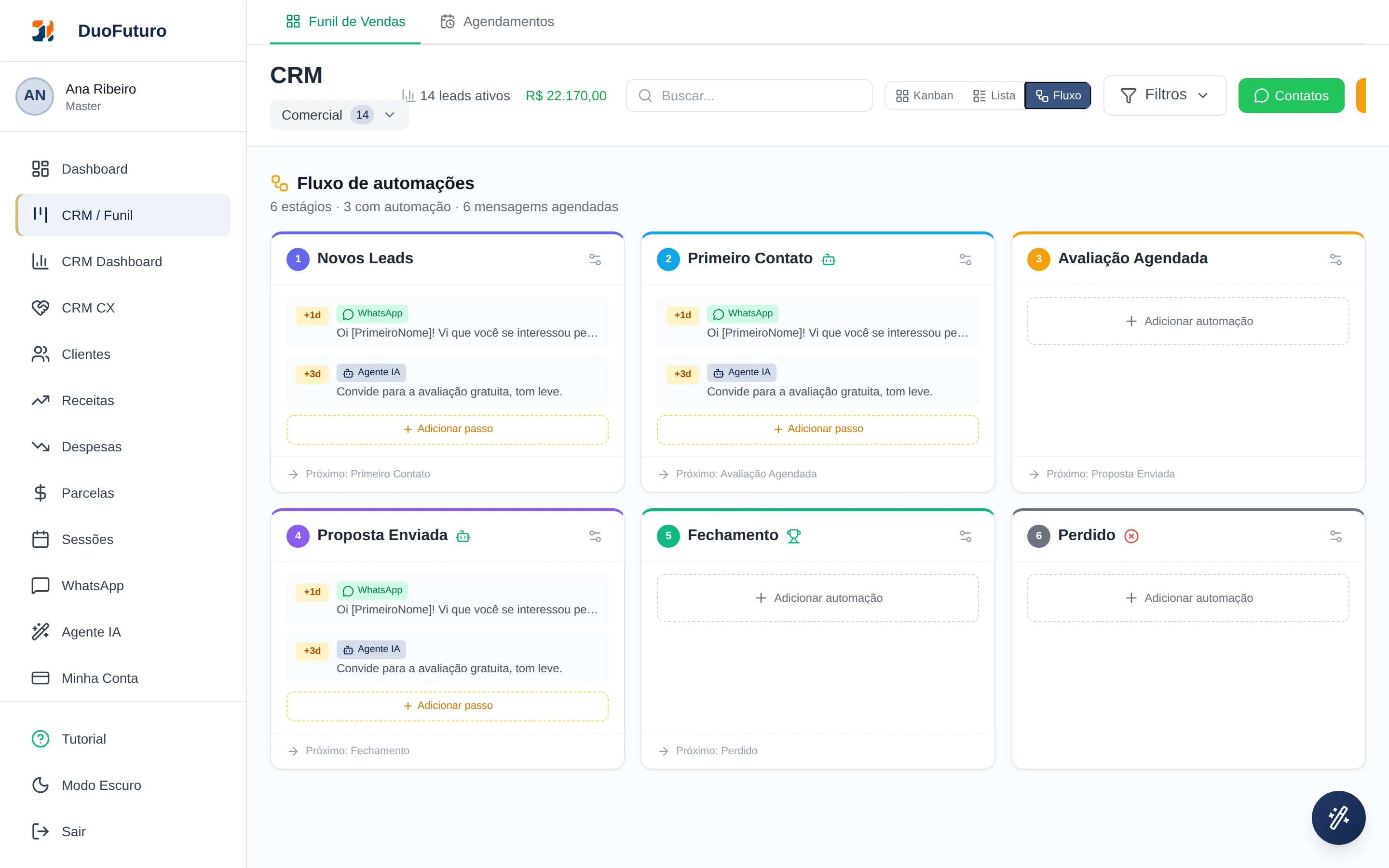1389x868 pixels.
Task: Click the Perdido stage number 6 badge
Action: tap(1038, 536)
